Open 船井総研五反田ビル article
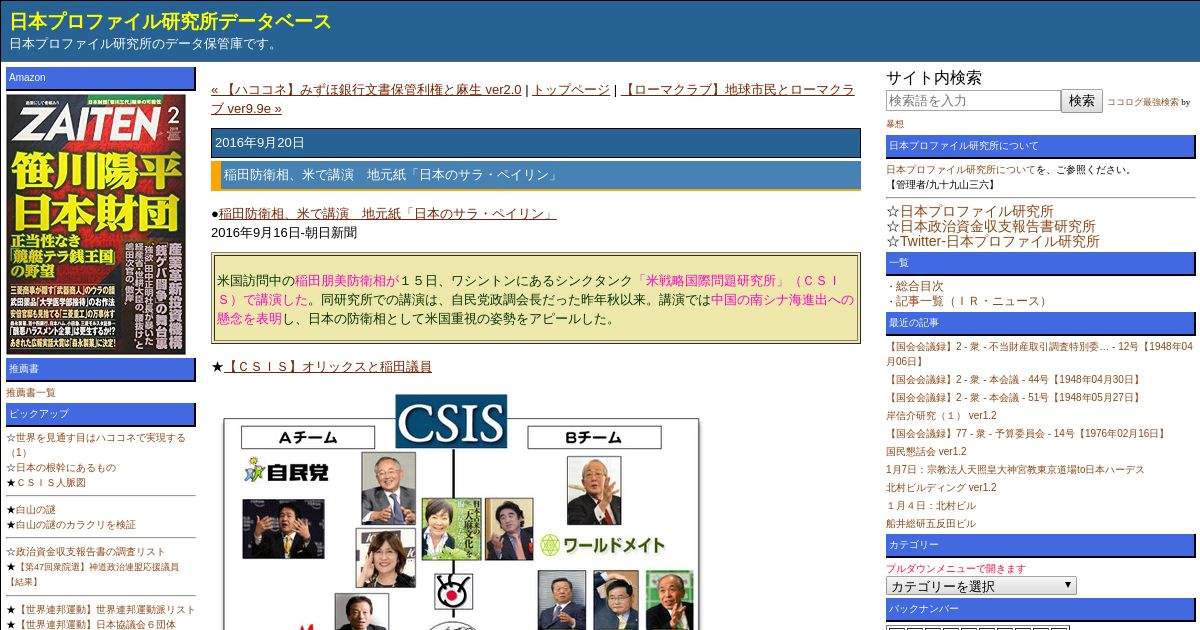The image size is (1200, 630). point(931,524)
